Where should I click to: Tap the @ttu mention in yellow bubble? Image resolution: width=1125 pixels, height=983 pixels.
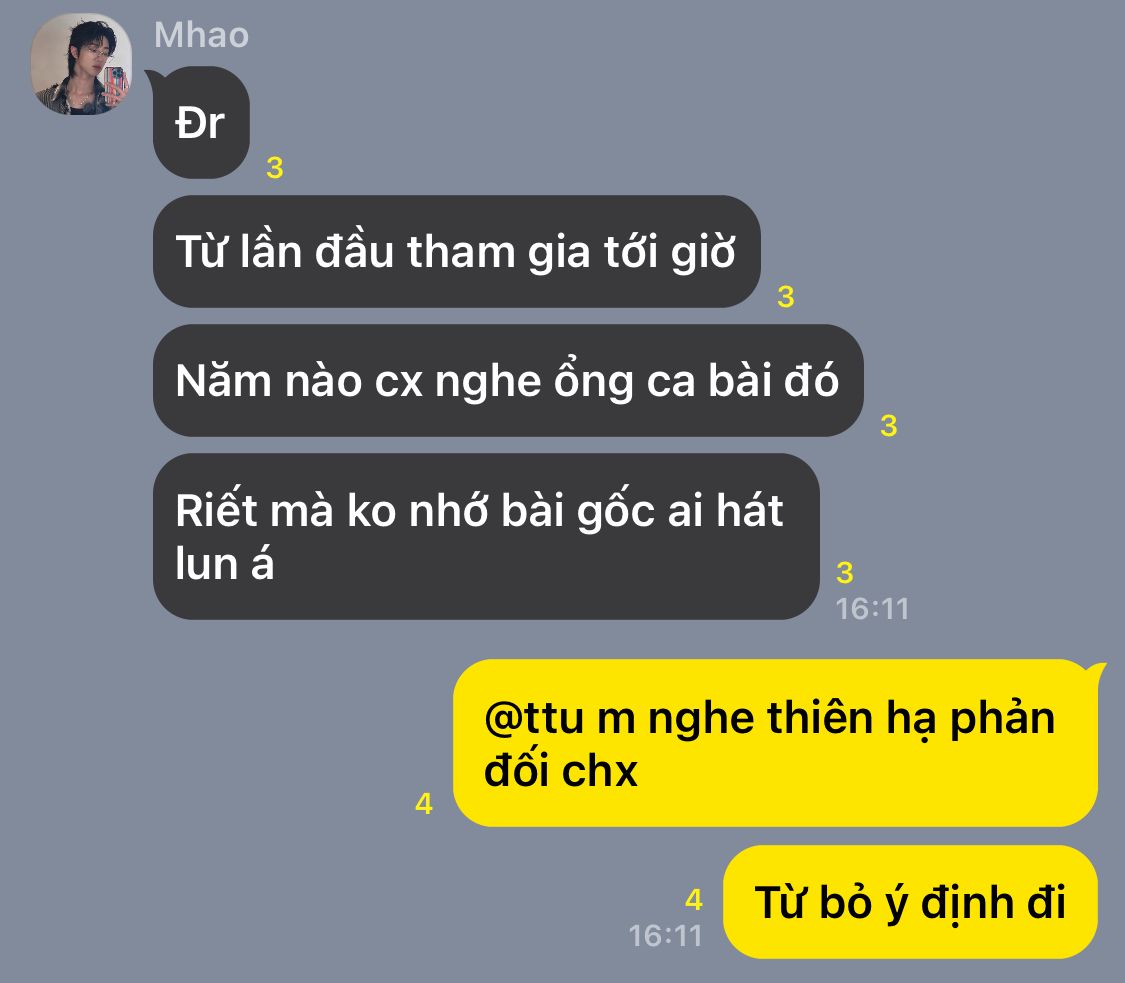(x=534, y=718)
